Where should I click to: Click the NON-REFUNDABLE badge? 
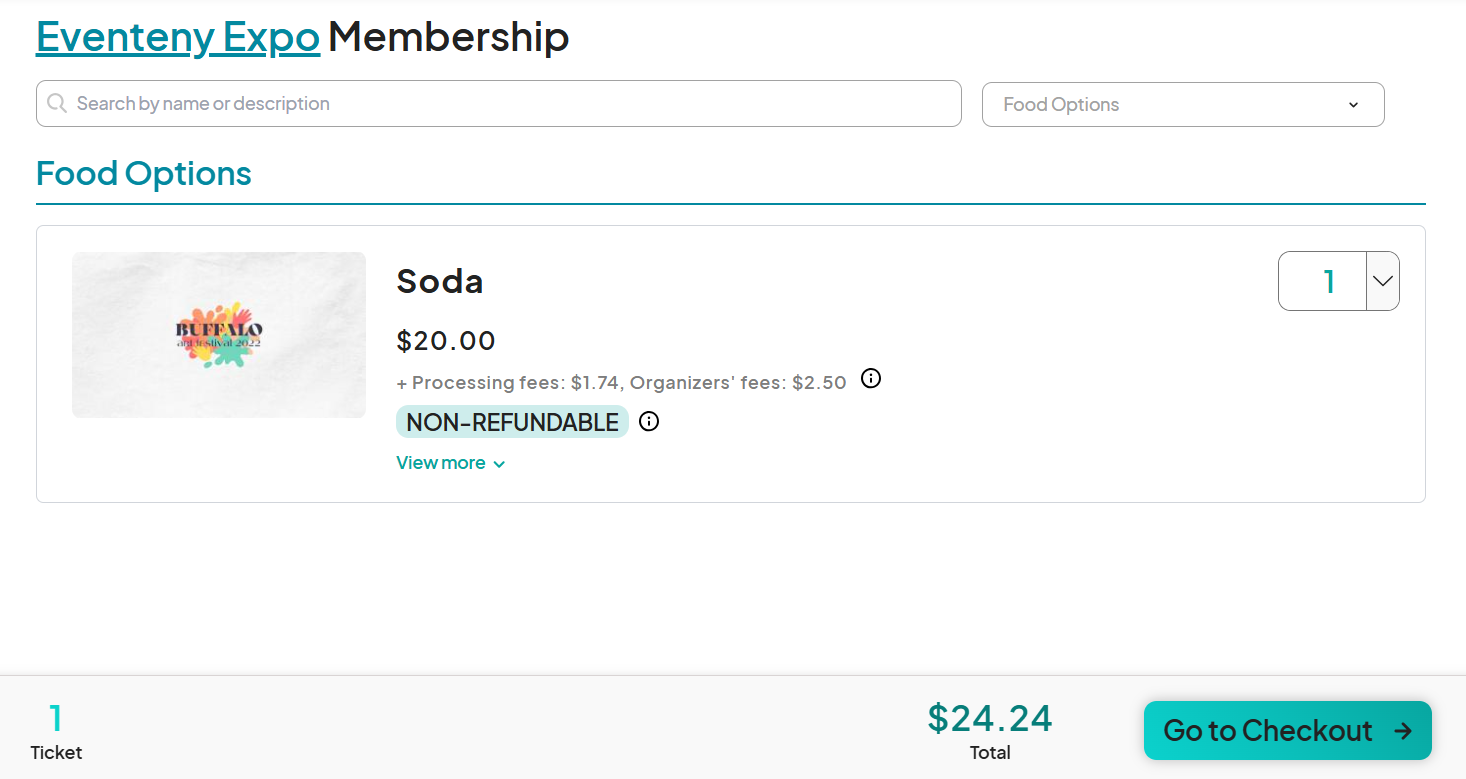point(512,422)
